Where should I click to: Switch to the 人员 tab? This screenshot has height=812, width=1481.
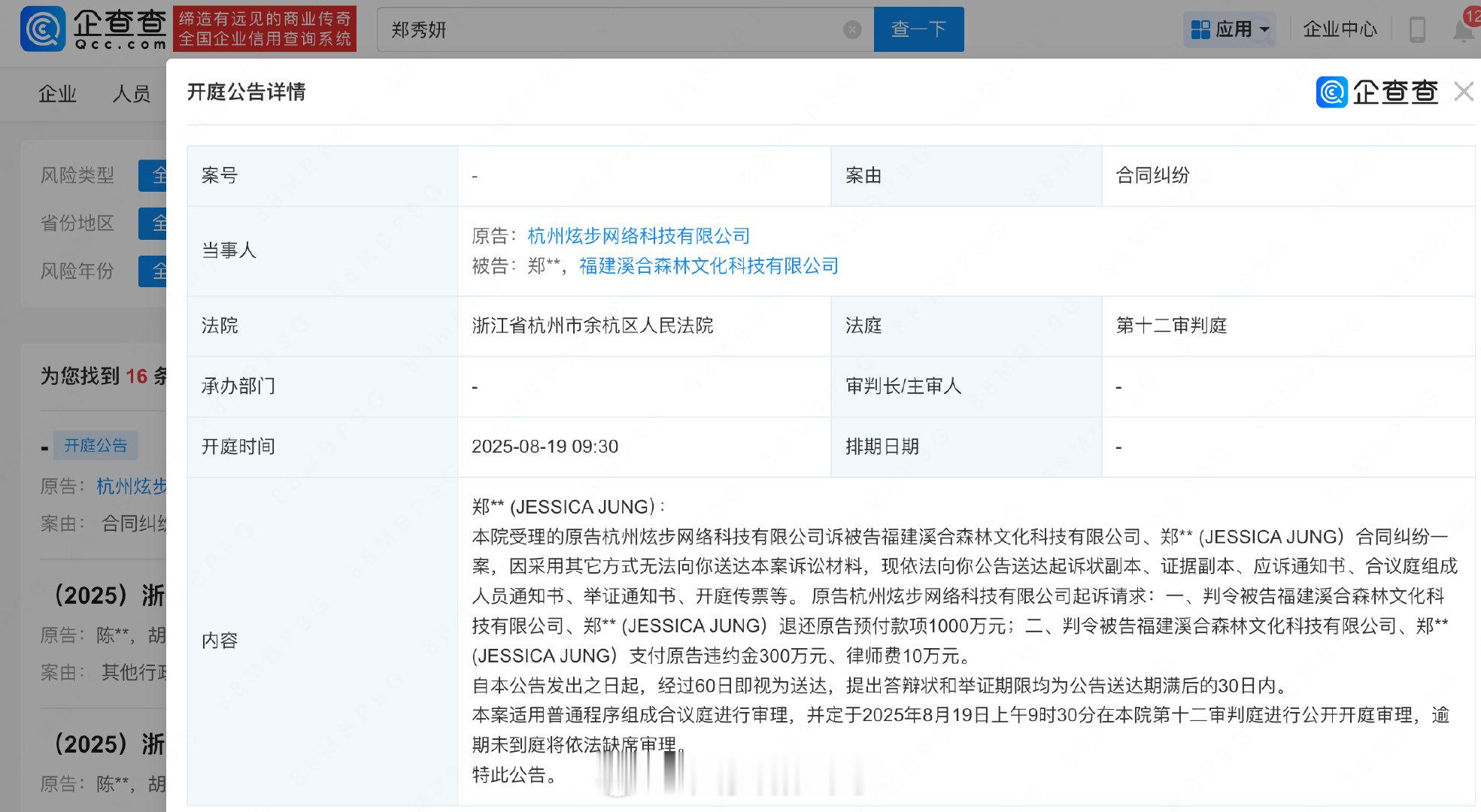click(132, 93)
